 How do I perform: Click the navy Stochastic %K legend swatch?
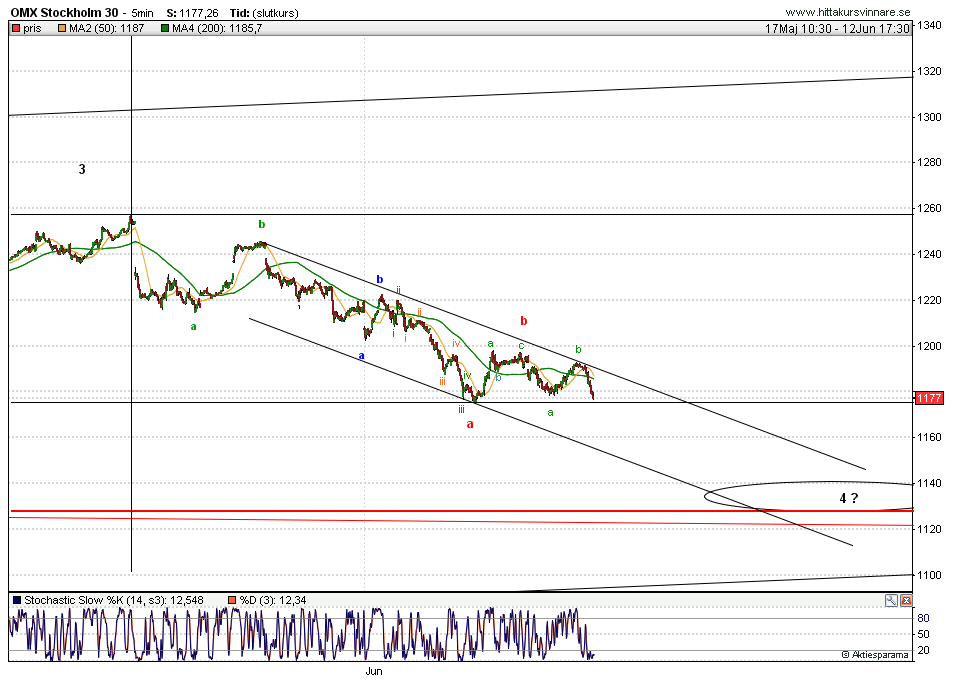click(x=17, y=600)
